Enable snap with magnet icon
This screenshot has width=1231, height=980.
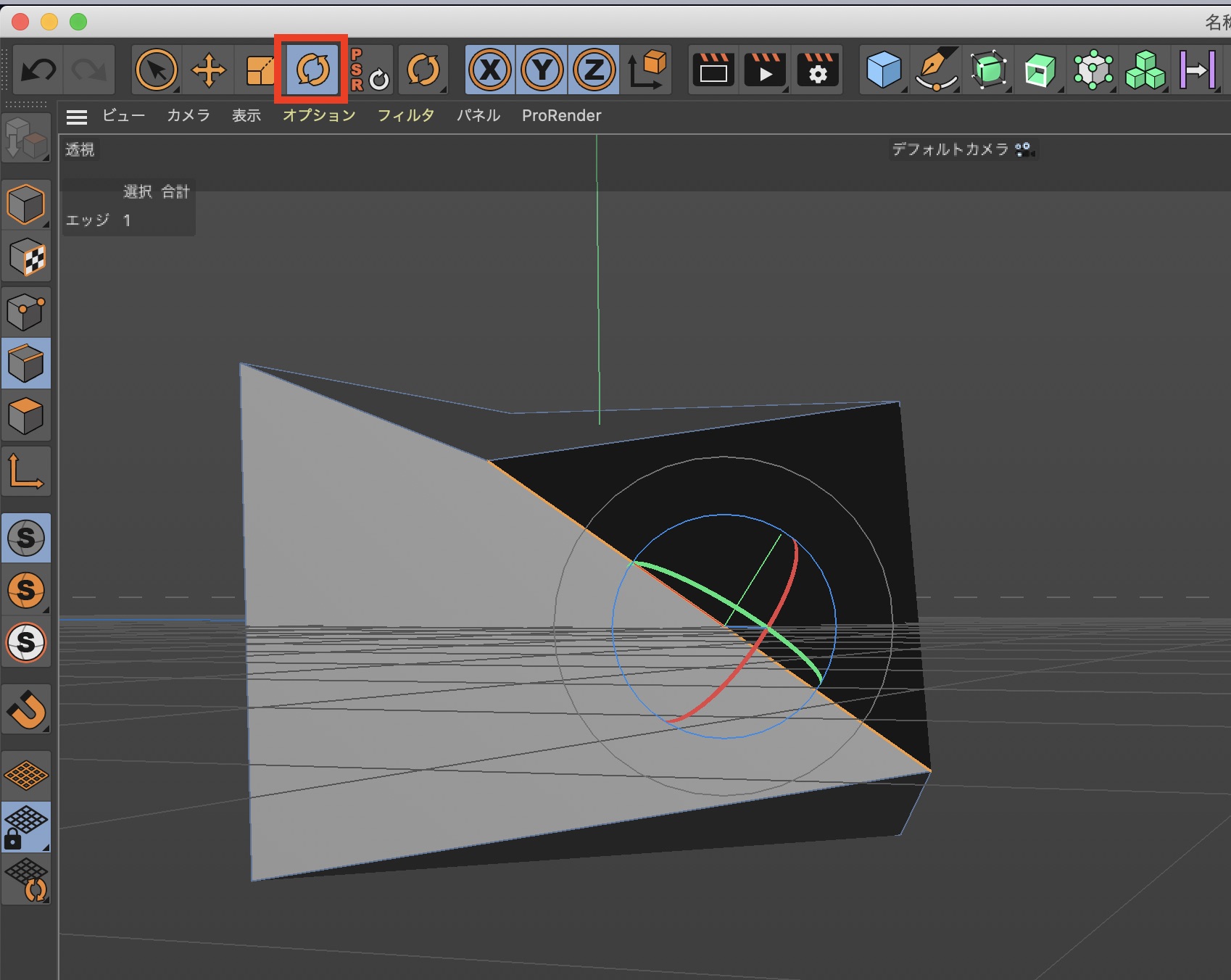(x=26, y=710)
